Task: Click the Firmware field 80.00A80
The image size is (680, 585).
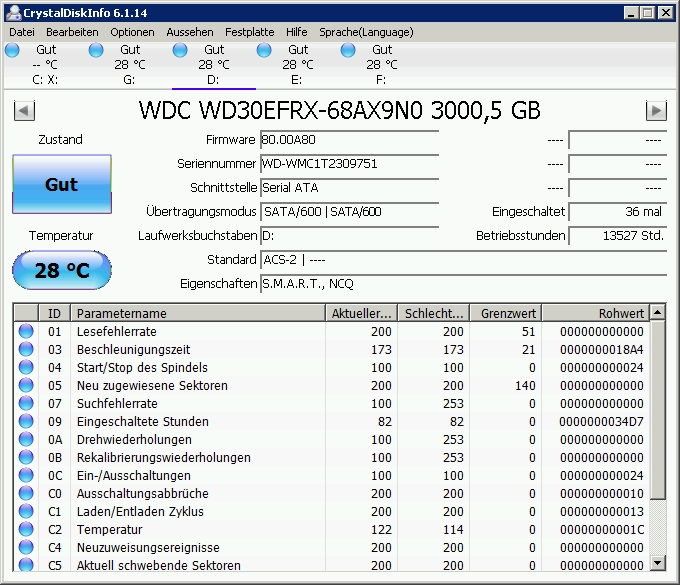Action: [350, 140]
